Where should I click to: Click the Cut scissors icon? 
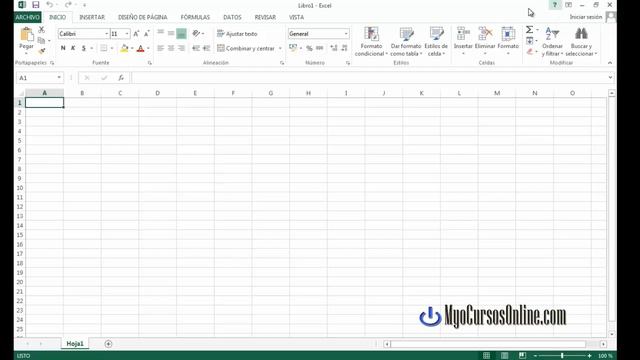[42, 30]
